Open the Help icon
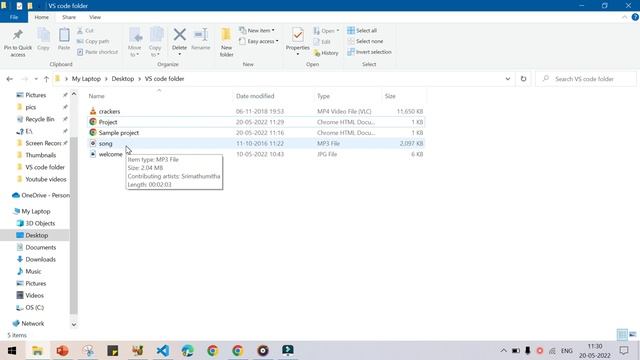640x360 pixels. click(x=635, y=17)
